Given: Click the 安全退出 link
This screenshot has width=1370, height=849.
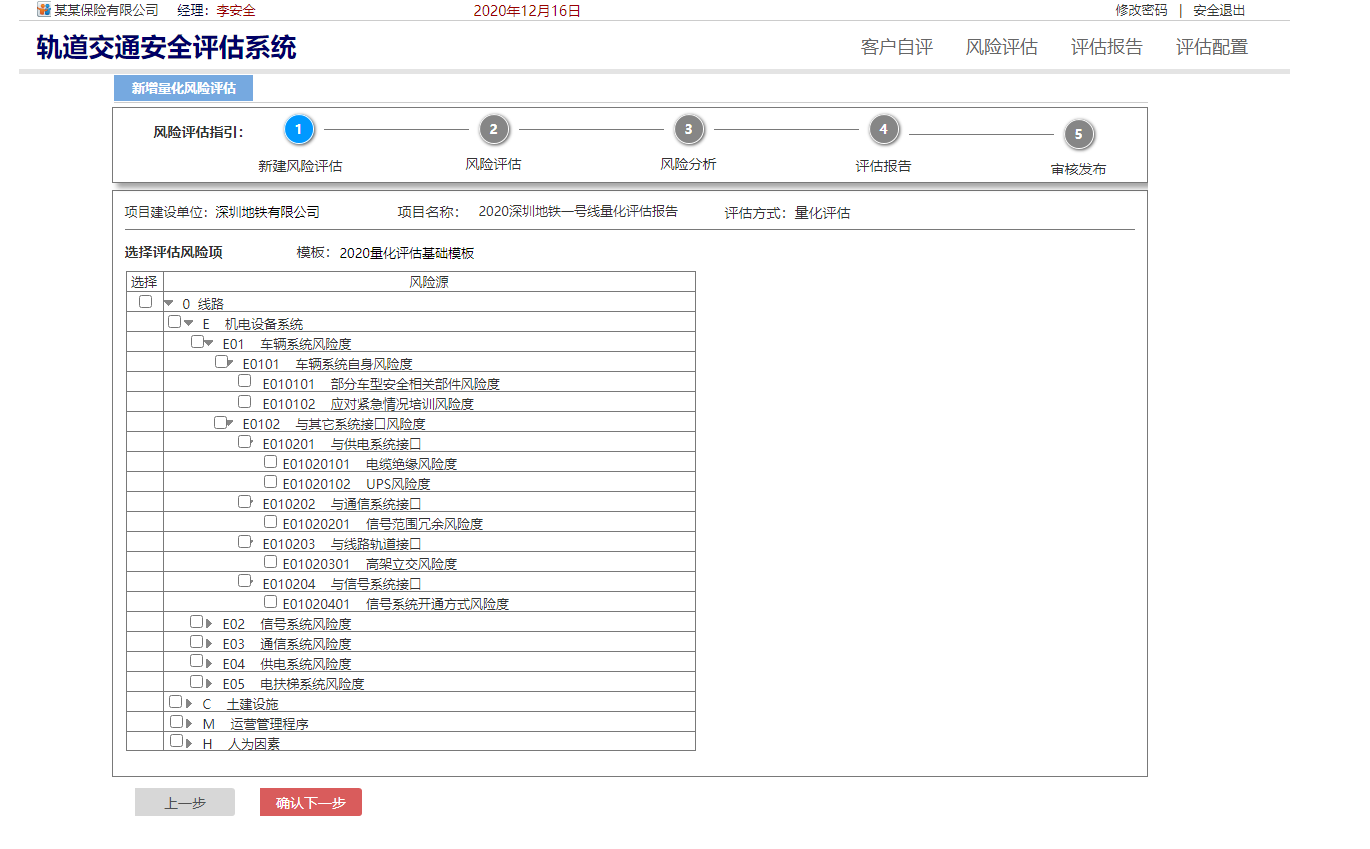Looking at the screenshot, I should coord(1219,10).
